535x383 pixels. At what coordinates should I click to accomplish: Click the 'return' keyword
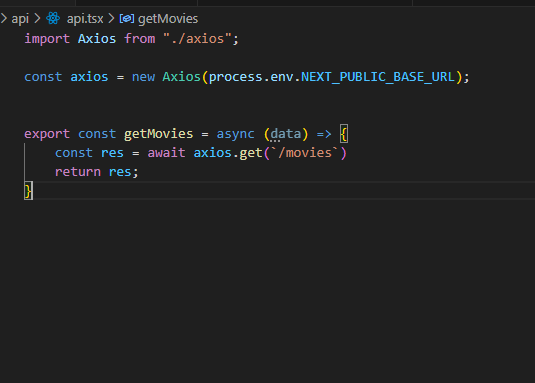click(78, 172)
